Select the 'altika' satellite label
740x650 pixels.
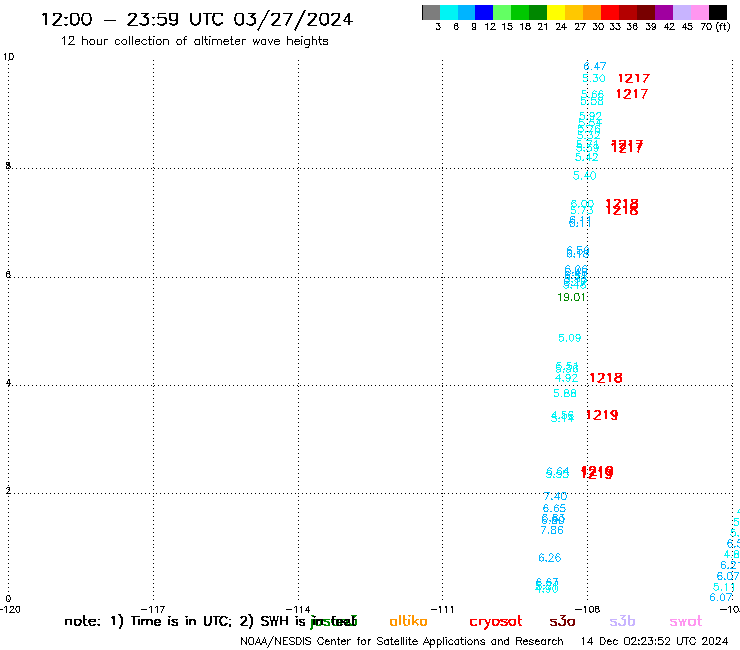pos(408,621)
